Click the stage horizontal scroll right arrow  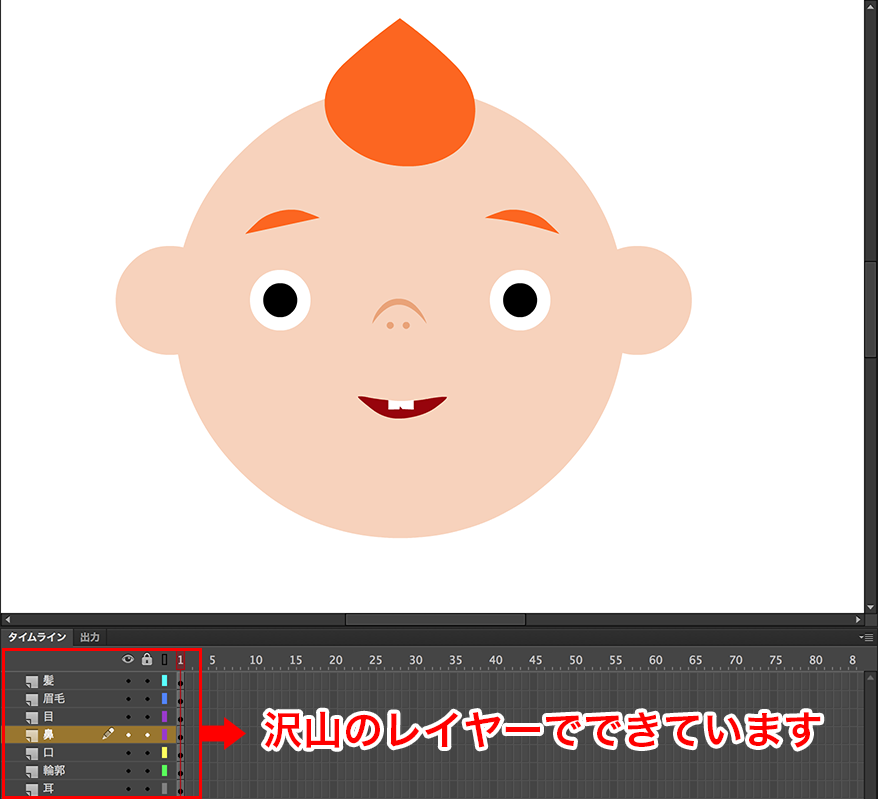858,620
